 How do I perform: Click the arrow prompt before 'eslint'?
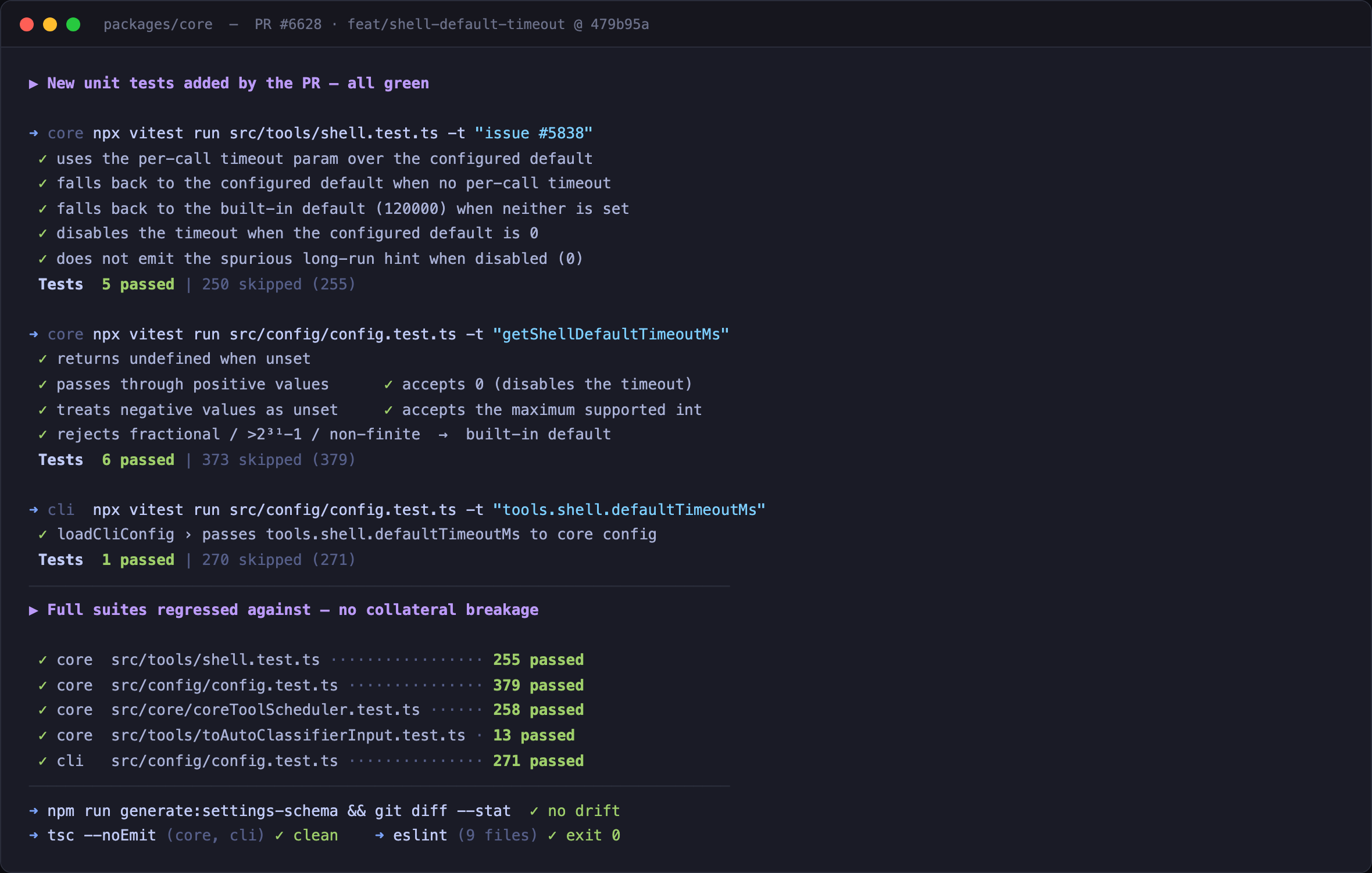coord(380,836)
